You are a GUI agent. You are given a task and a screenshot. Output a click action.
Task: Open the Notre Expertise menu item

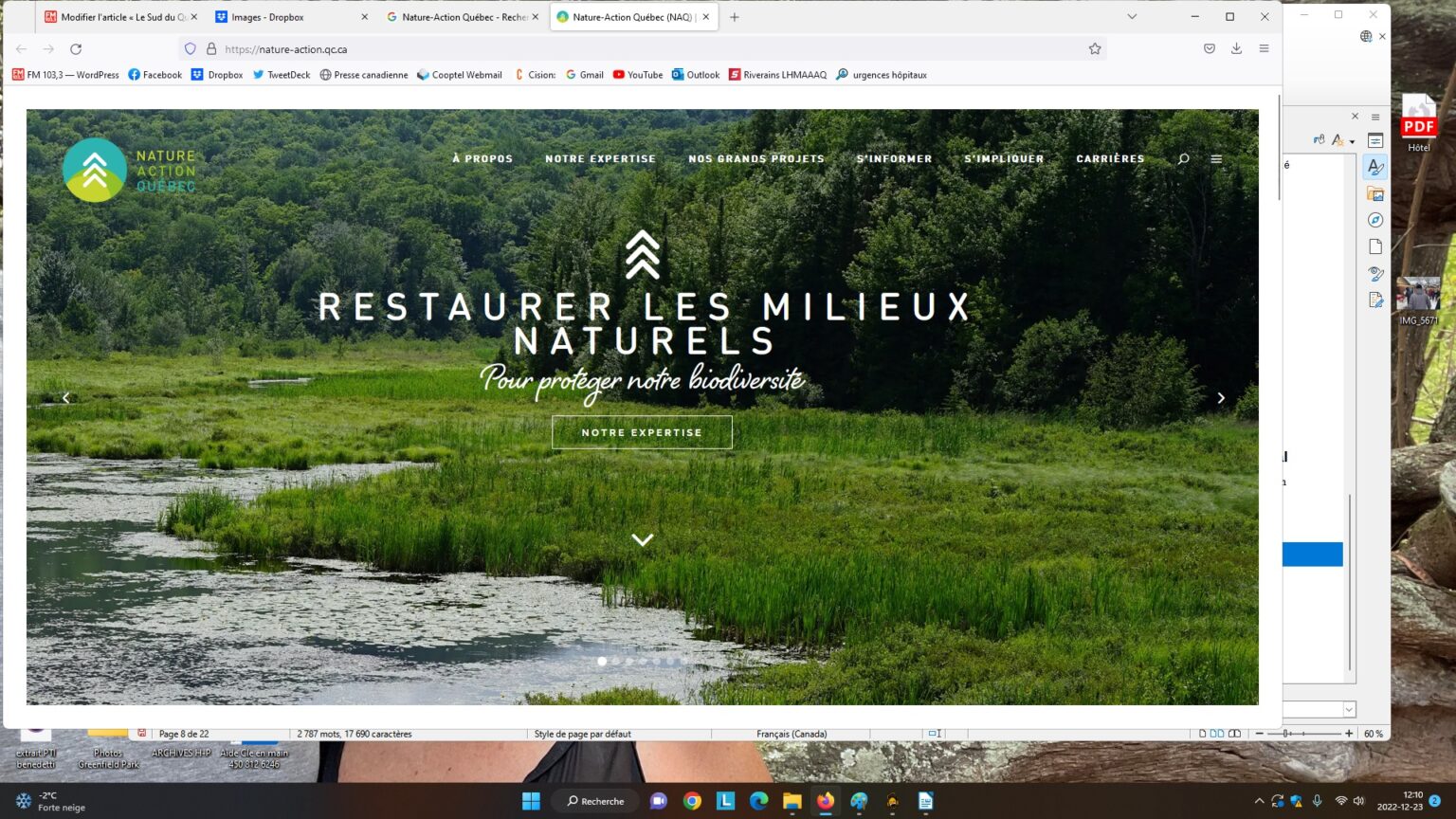(600, 159)
